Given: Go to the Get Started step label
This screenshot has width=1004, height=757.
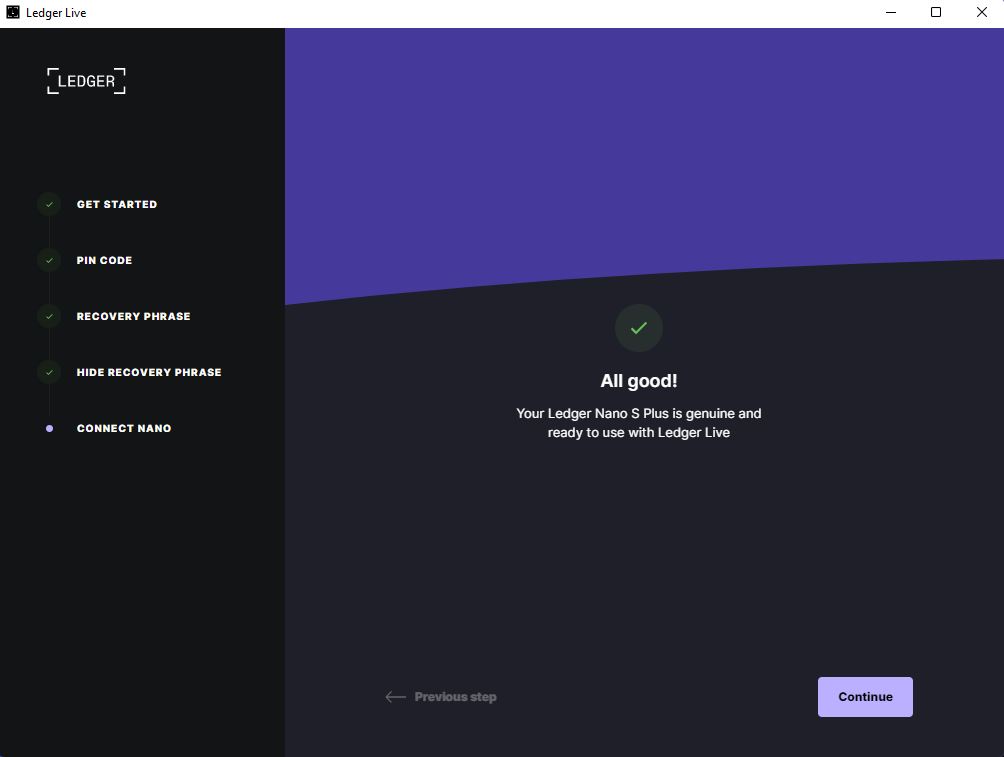Looking at the screenshot, I should pyautogui.click(x=117, y=204).
